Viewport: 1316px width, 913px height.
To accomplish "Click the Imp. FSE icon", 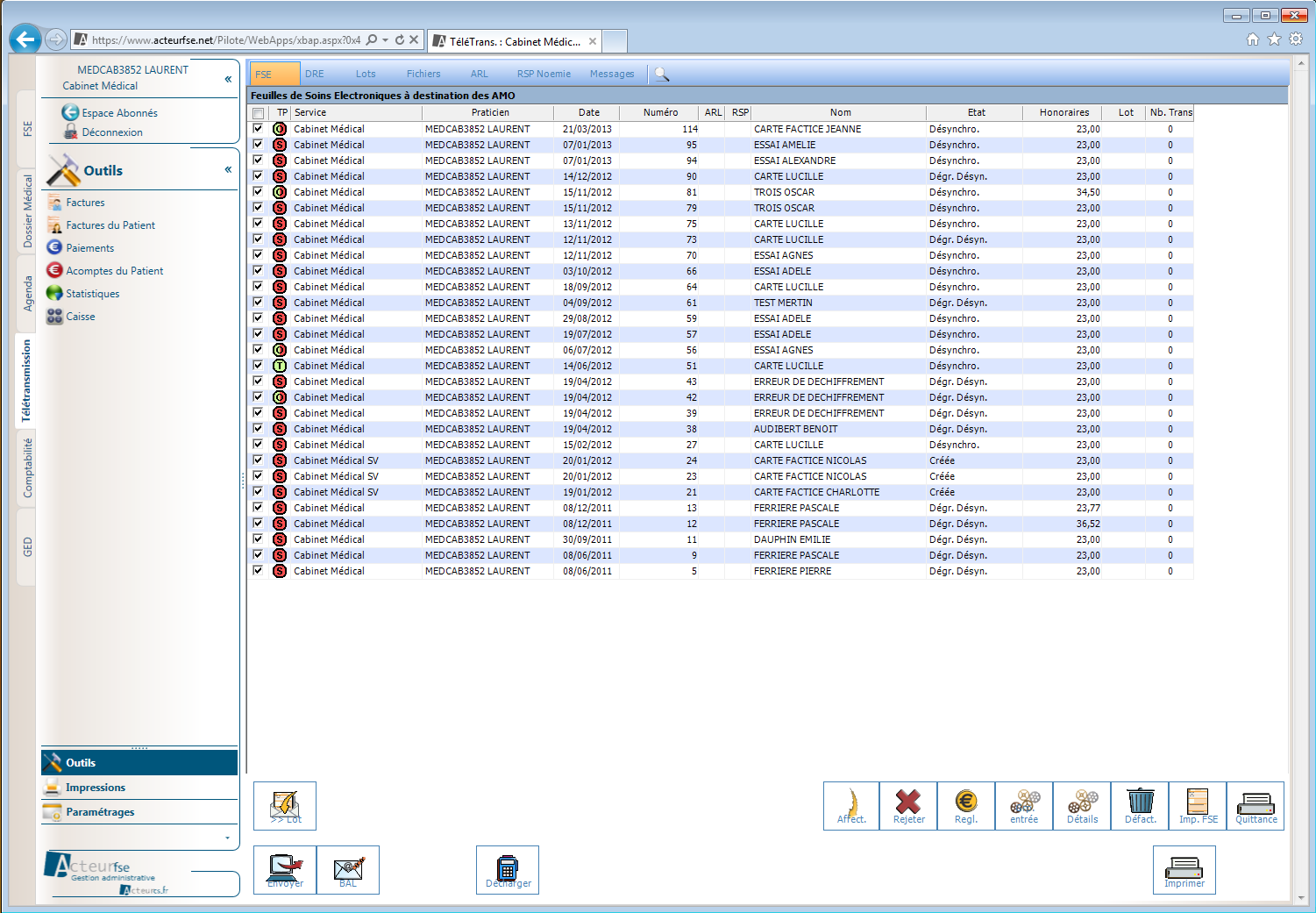I will [1198, 804].
